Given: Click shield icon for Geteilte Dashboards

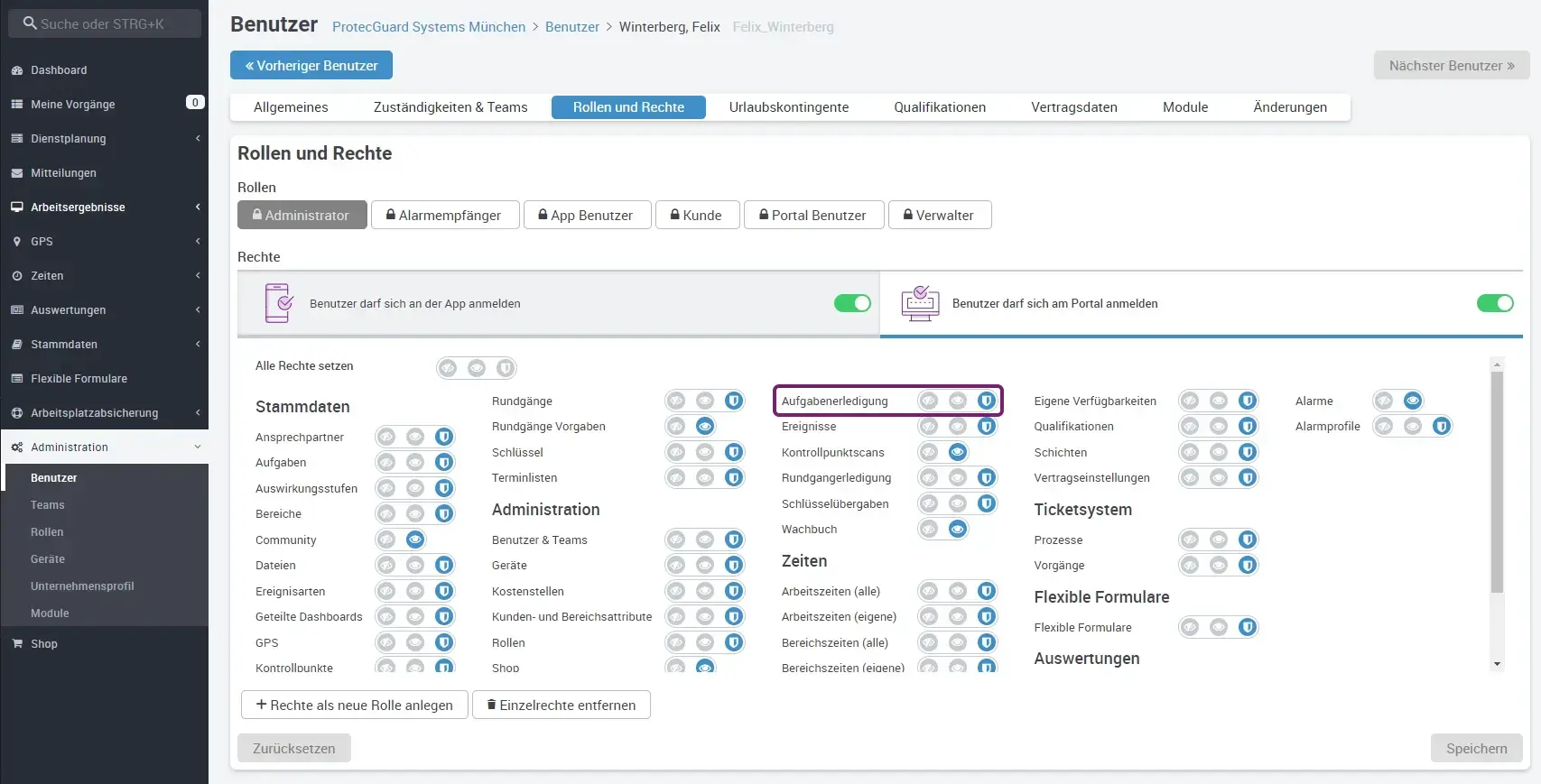Looking at the screenshot, I should point(444,617).
